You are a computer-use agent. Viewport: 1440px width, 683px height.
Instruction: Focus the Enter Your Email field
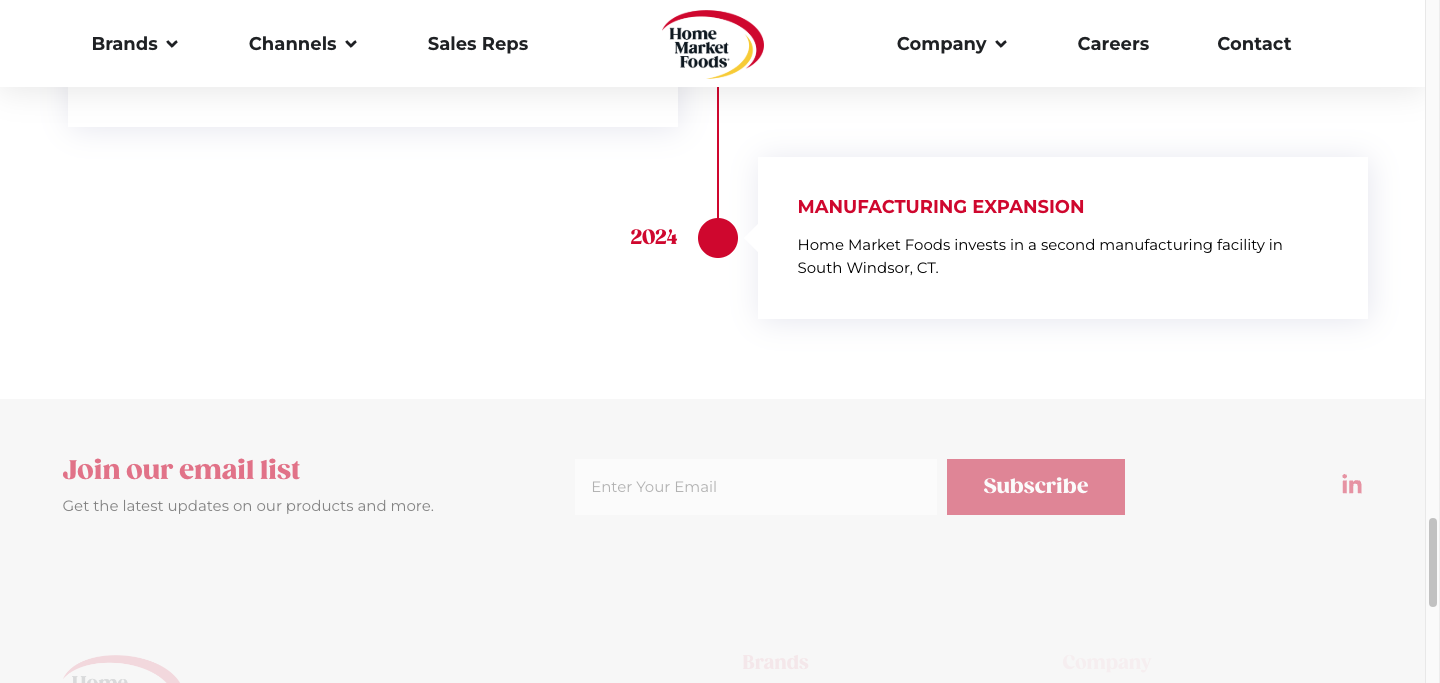point(755,487)
